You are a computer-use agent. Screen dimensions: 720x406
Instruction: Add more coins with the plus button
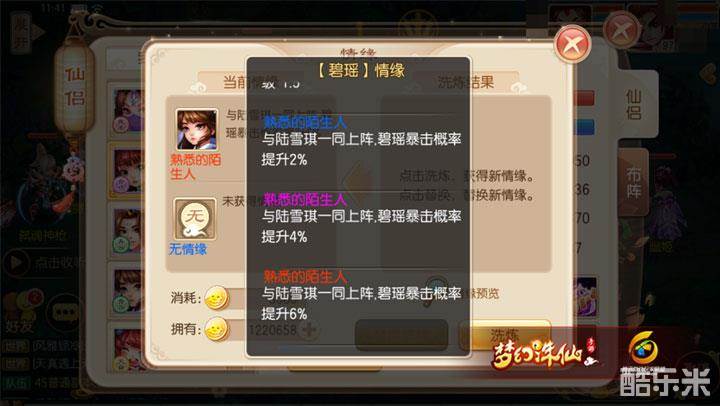[x=309, y=329]
